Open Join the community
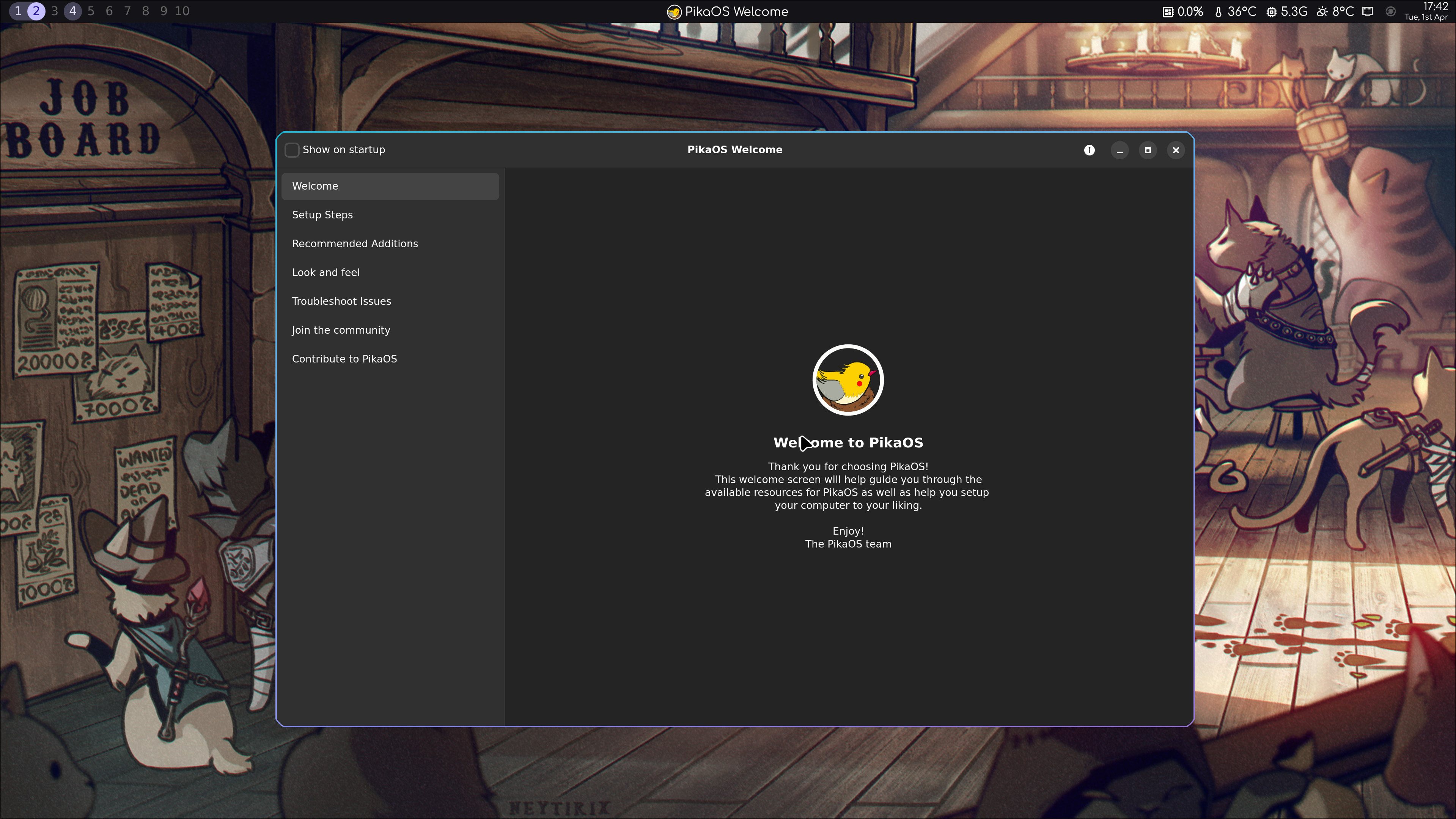The image size is (1456, 819). (341, 330)
